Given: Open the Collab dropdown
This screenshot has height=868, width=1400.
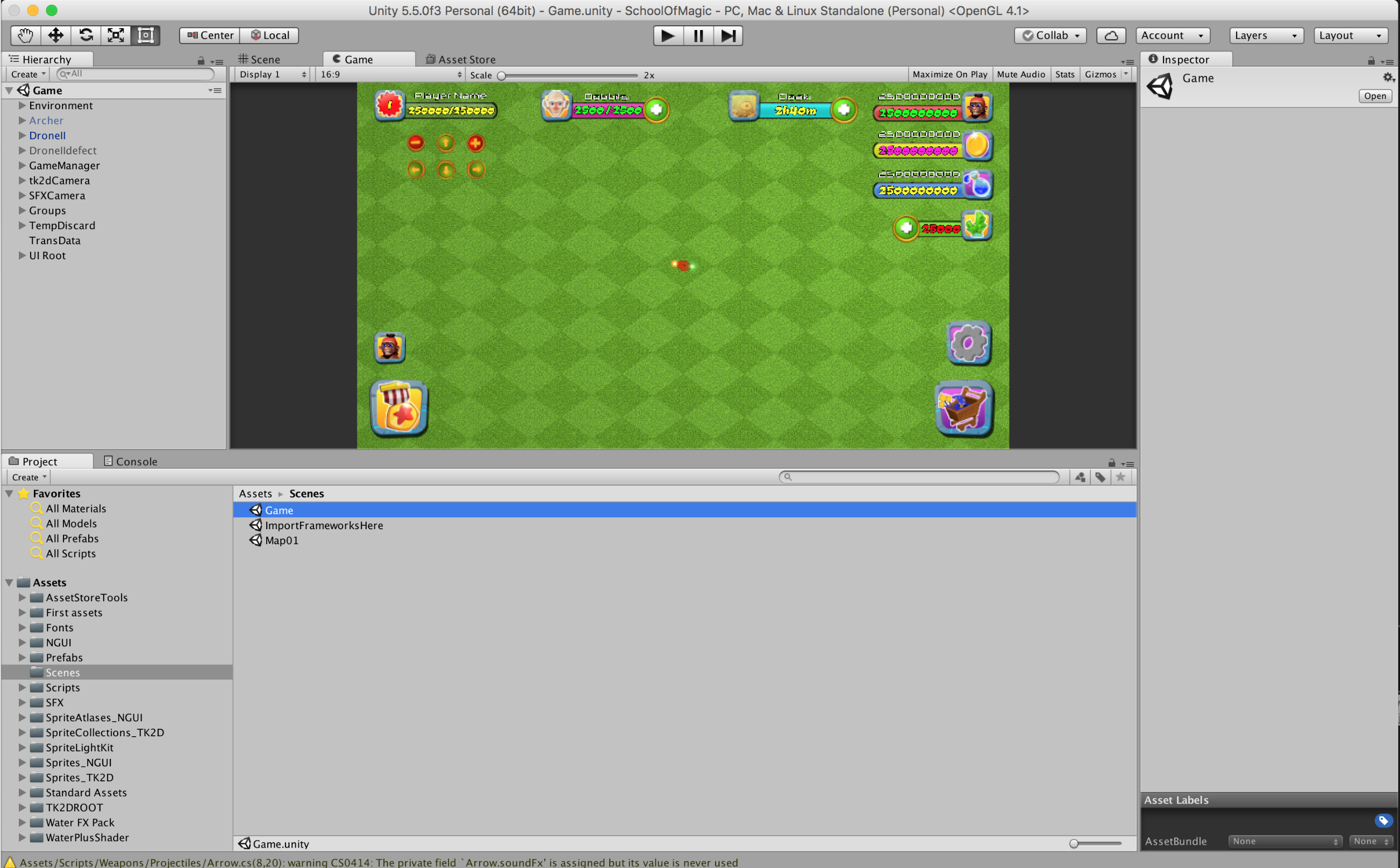Looking at the screenshot, I should (x=1050, y=35).
